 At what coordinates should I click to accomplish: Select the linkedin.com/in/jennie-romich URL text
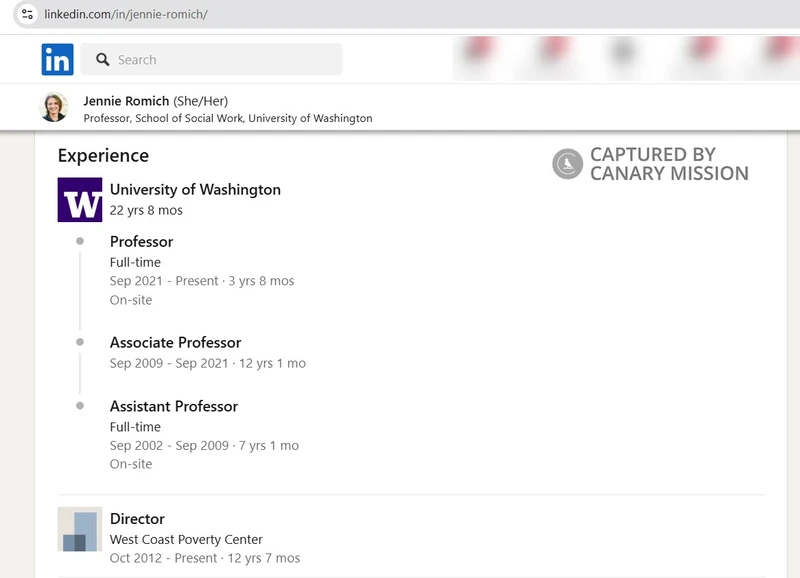(126, 14)
